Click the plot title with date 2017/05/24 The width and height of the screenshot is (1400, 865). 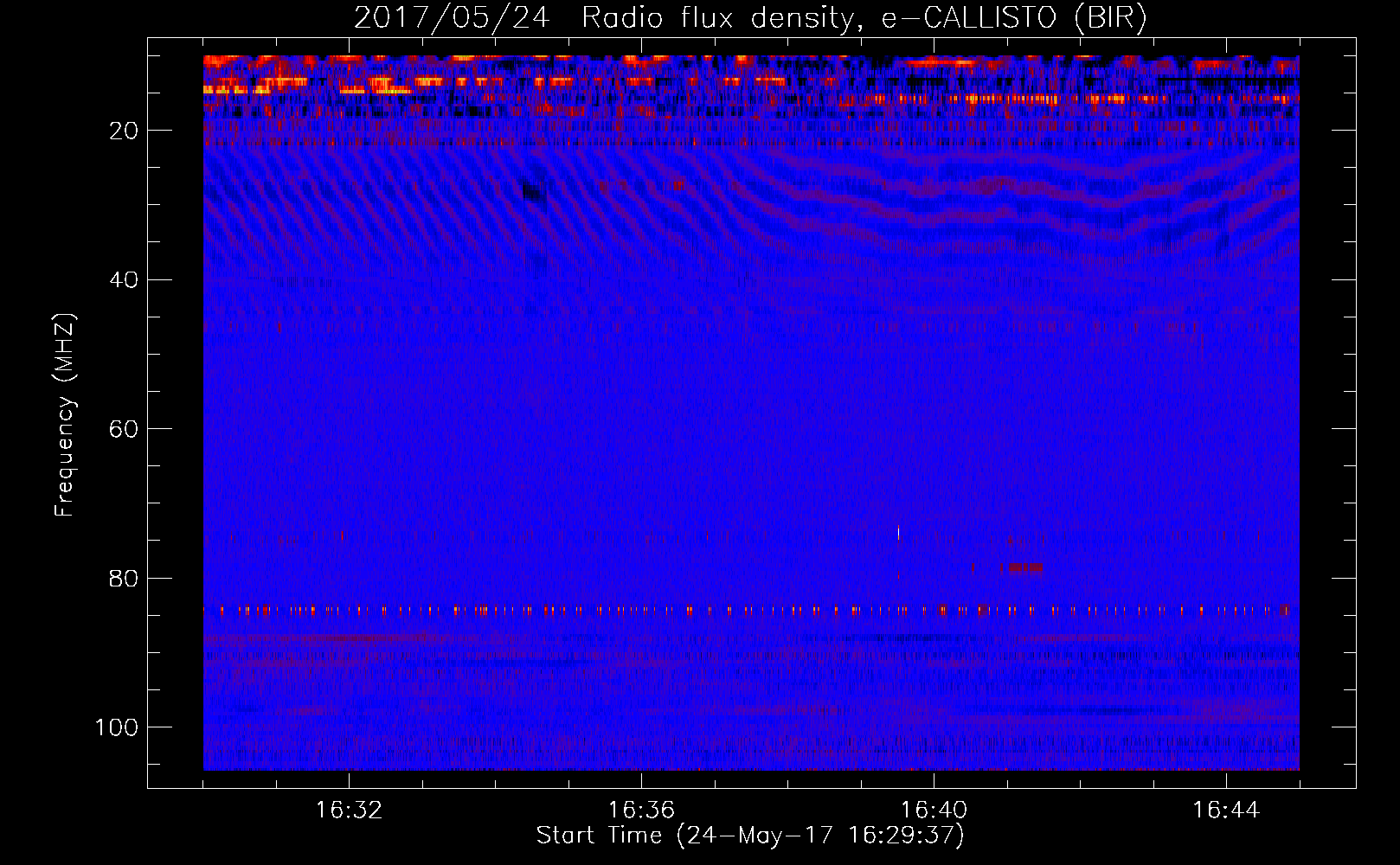(x=750, y=18)
